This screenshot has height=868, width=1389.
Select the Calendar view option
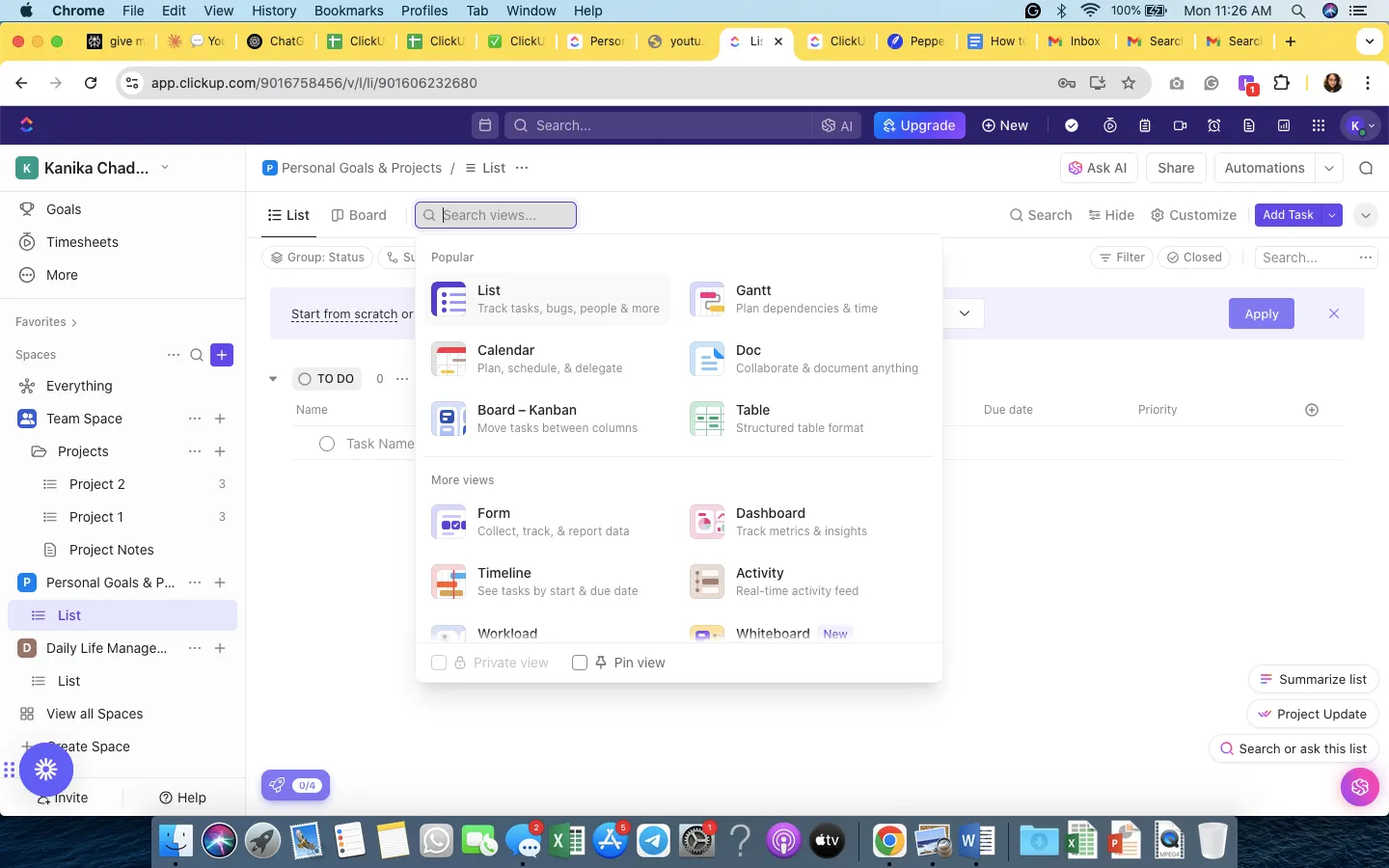(547, 359)
